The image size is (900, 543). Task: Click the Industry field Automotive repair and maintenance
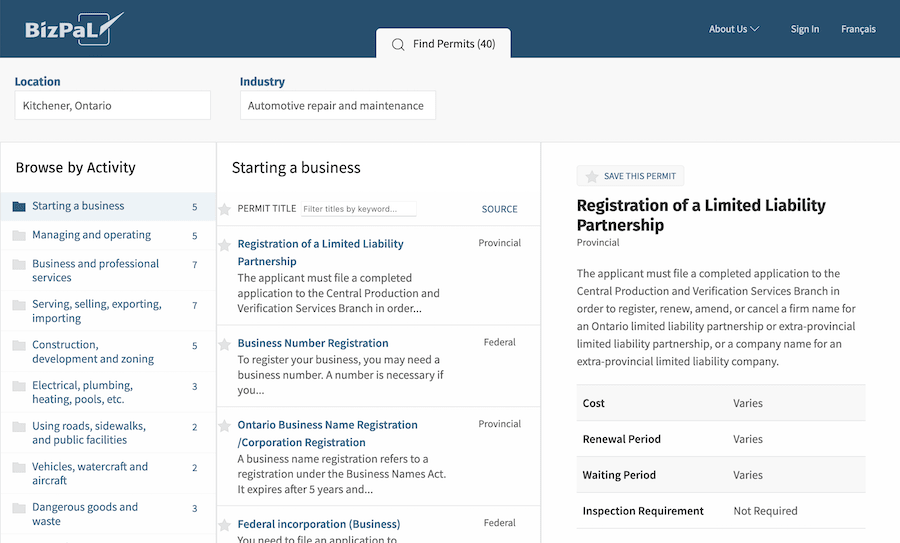click(338, 105)
